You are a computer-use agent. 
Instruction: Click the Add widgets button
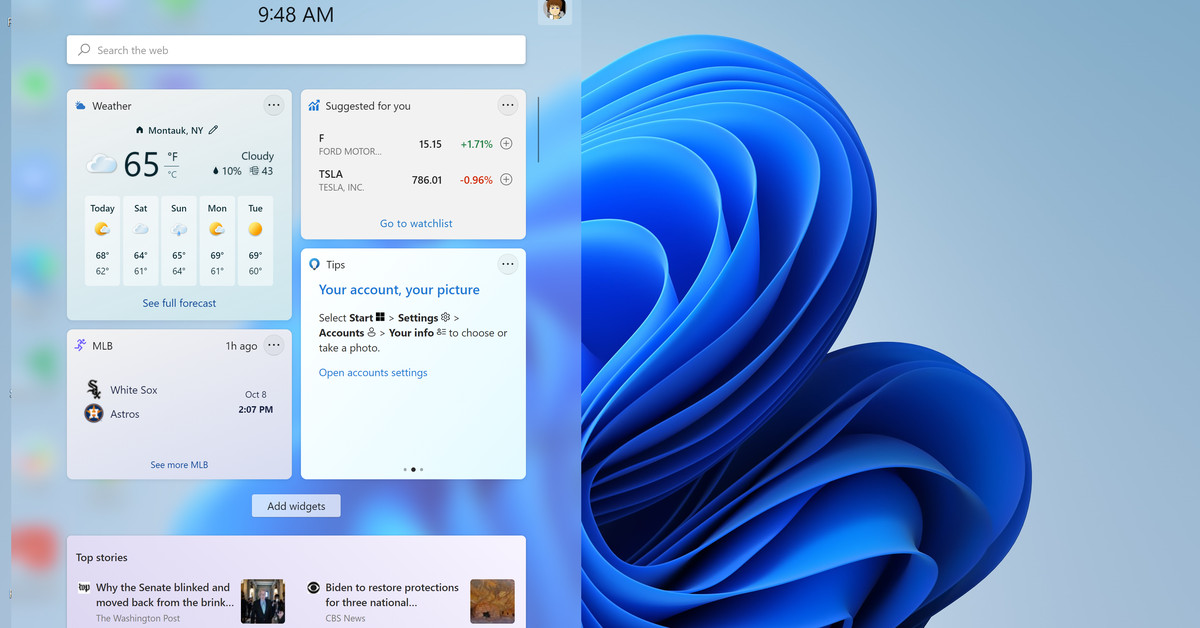coord(296,506)
